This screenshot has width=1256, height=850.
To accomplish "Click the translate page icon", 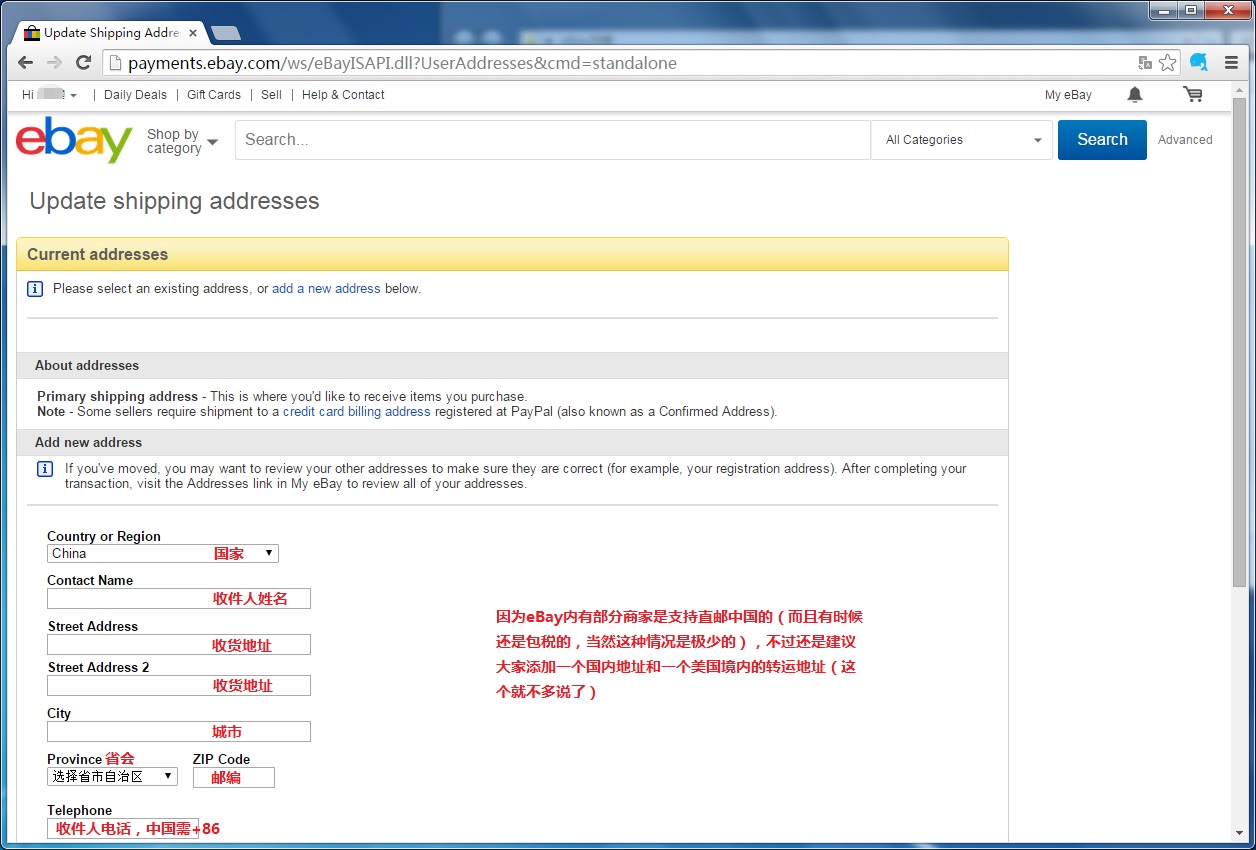I will click(1145, 63).
